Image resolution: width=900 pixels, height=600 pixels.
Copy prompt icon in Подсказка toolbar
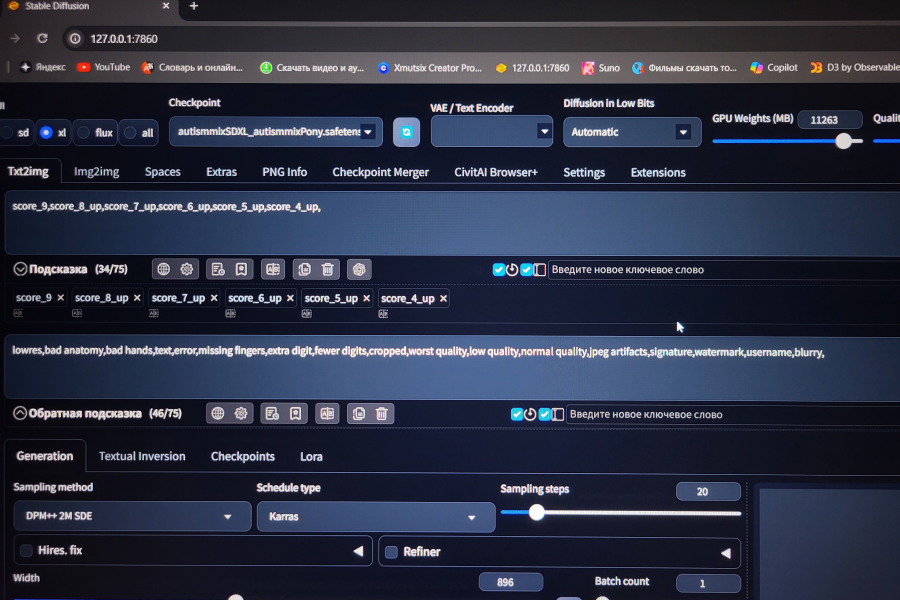[304, 269]
